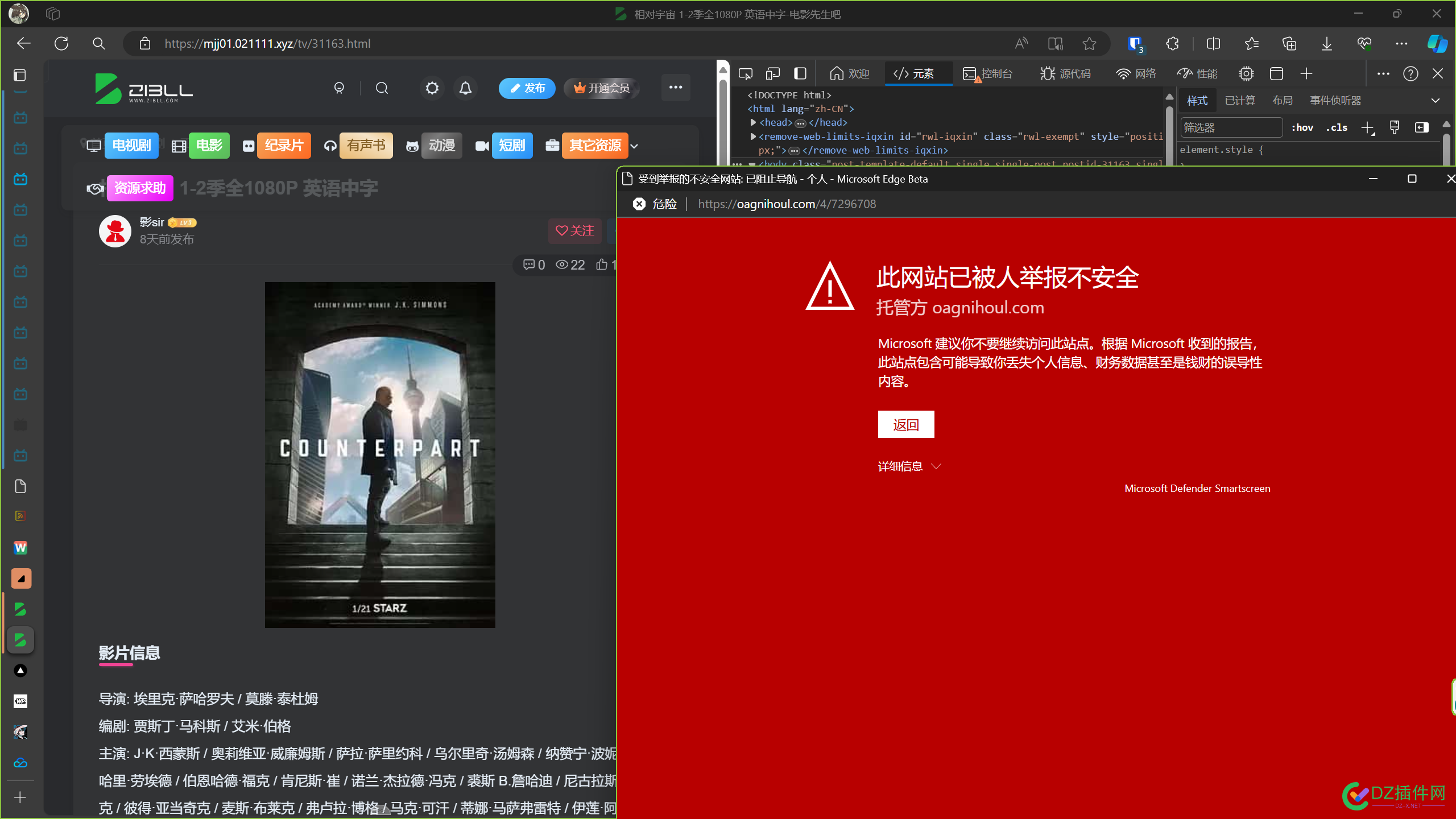Add a new tab with sidebar plus

click(20, 797)
